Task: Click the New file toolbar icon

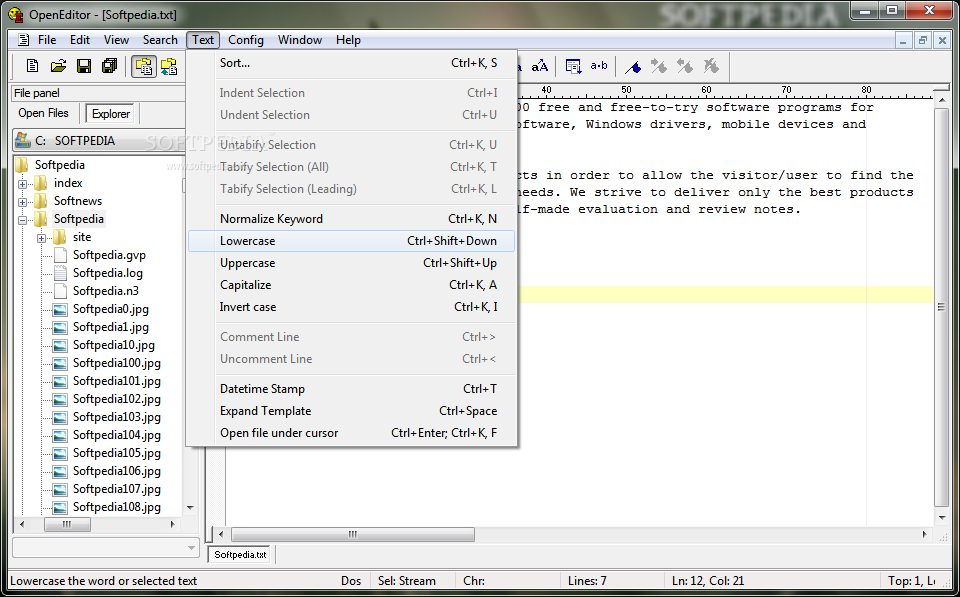Action: [32, 66]
